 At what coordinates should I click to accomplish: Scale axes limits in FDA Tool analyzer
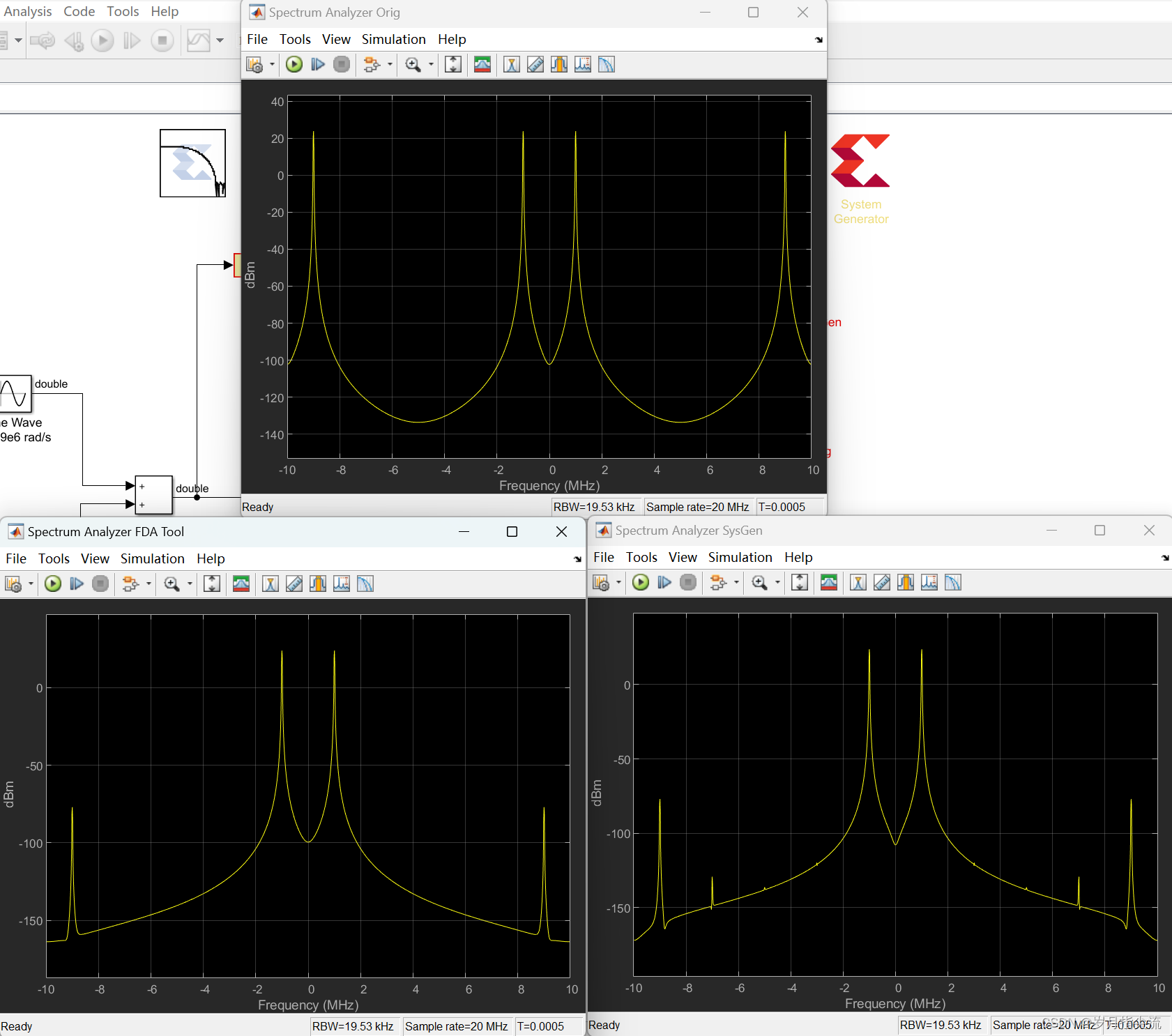pos(212,584)
